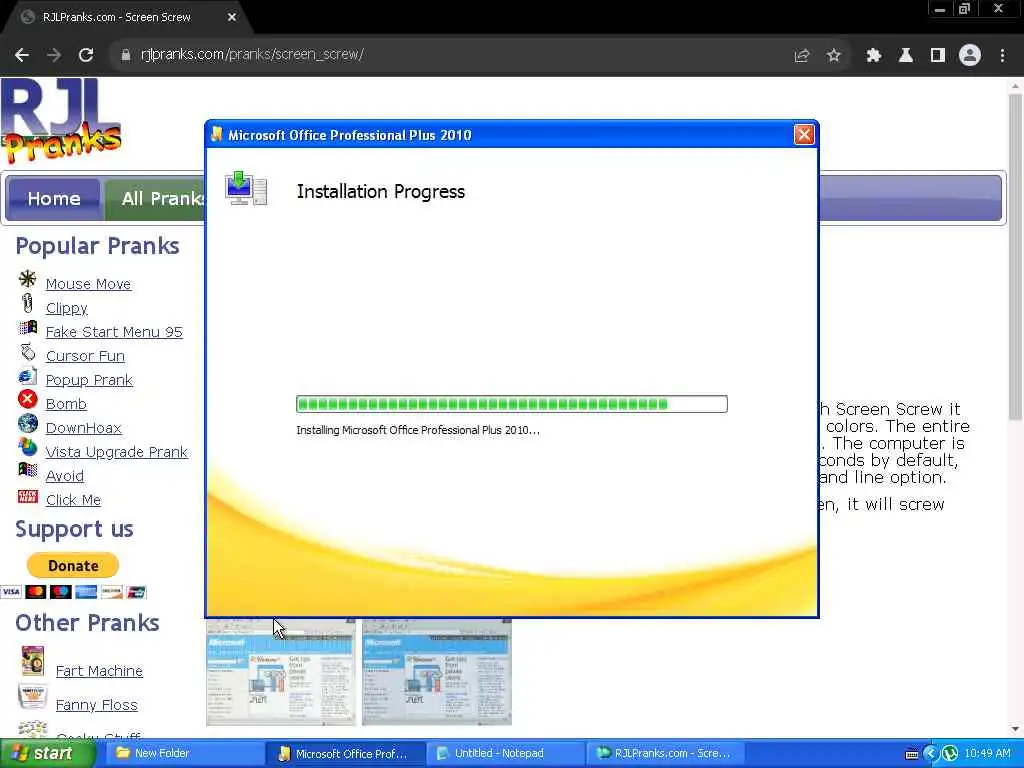Viewport: 1024px width, 768px height.
Task: Click the Clippy paperclip icon
Action: 27,303
